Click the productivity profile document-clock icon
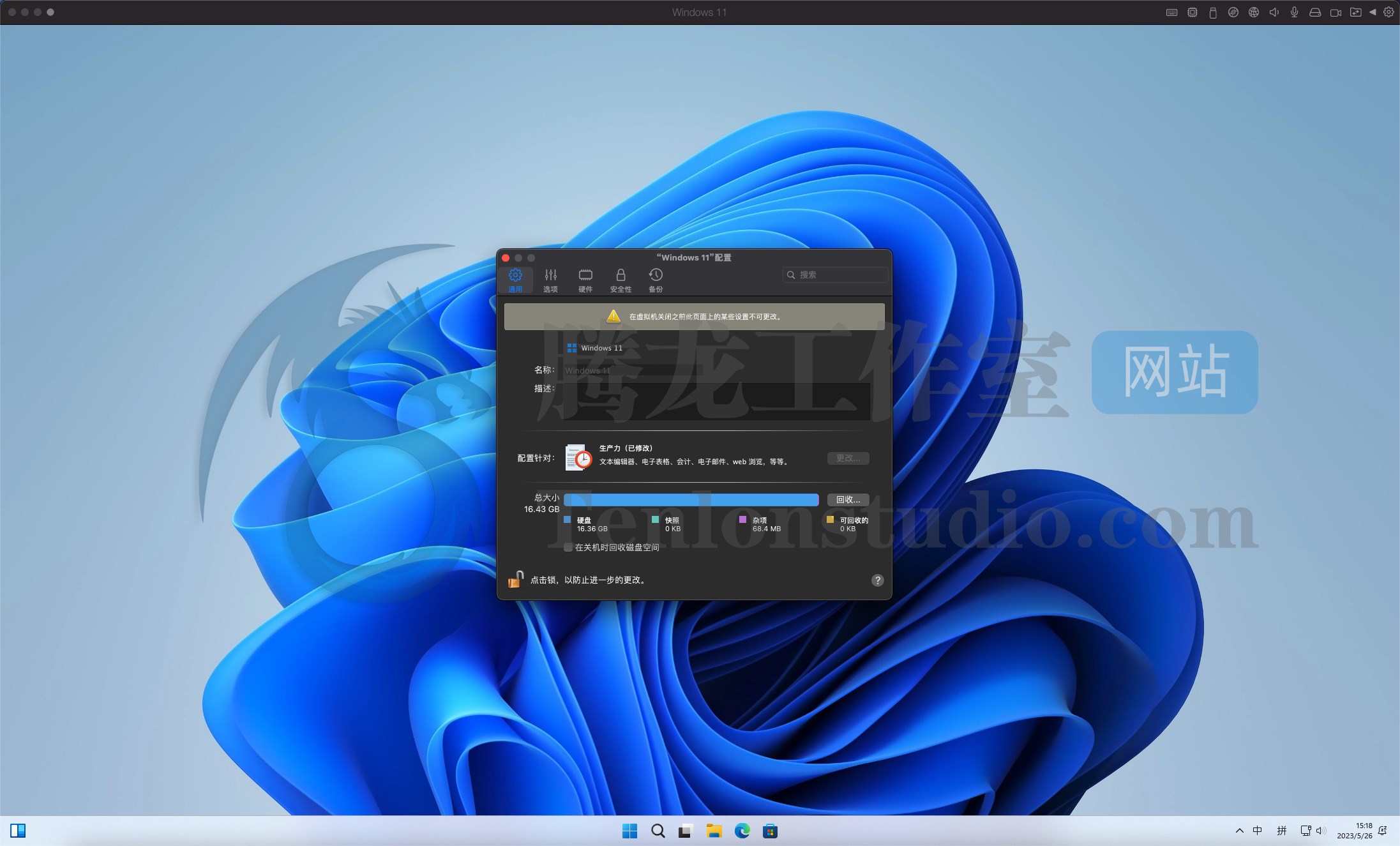 click(x=578, y=457)
